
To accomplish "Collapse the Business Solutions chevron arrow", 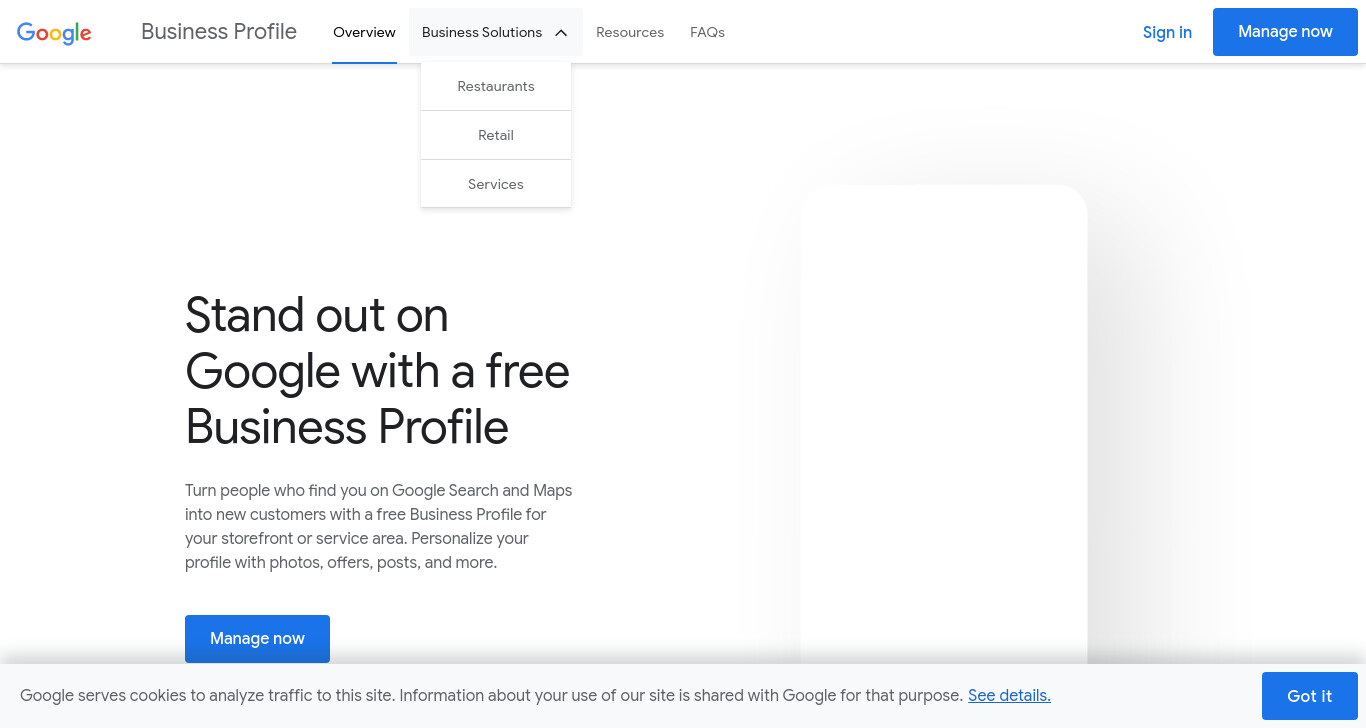I will point(561,33).
